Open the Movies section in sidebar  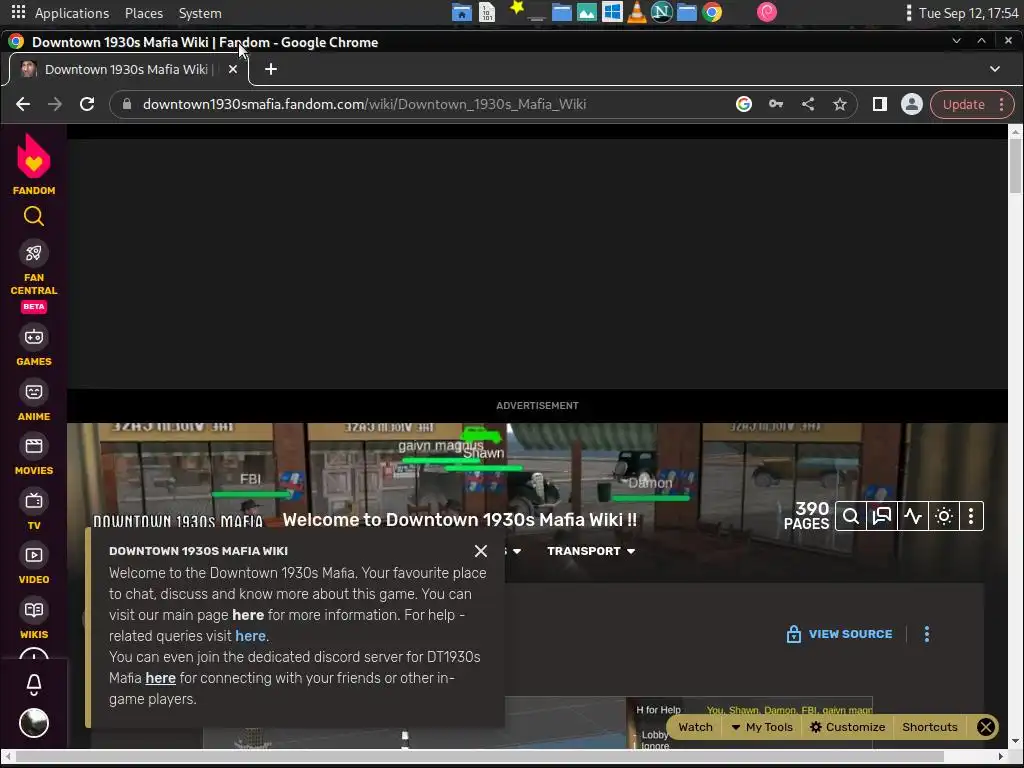(34, 454)
